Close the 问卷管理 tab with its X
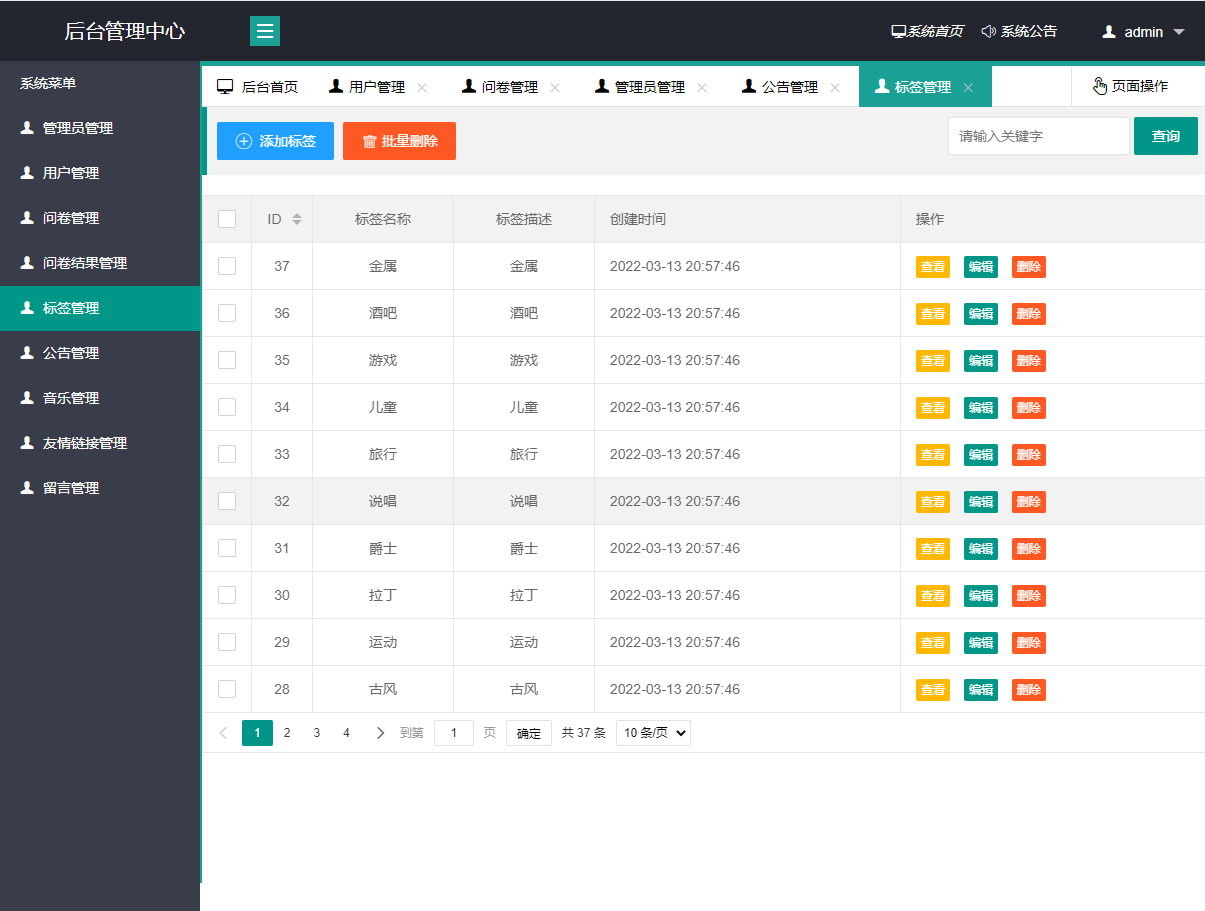1205x911 pixels. tap(555, 88)
